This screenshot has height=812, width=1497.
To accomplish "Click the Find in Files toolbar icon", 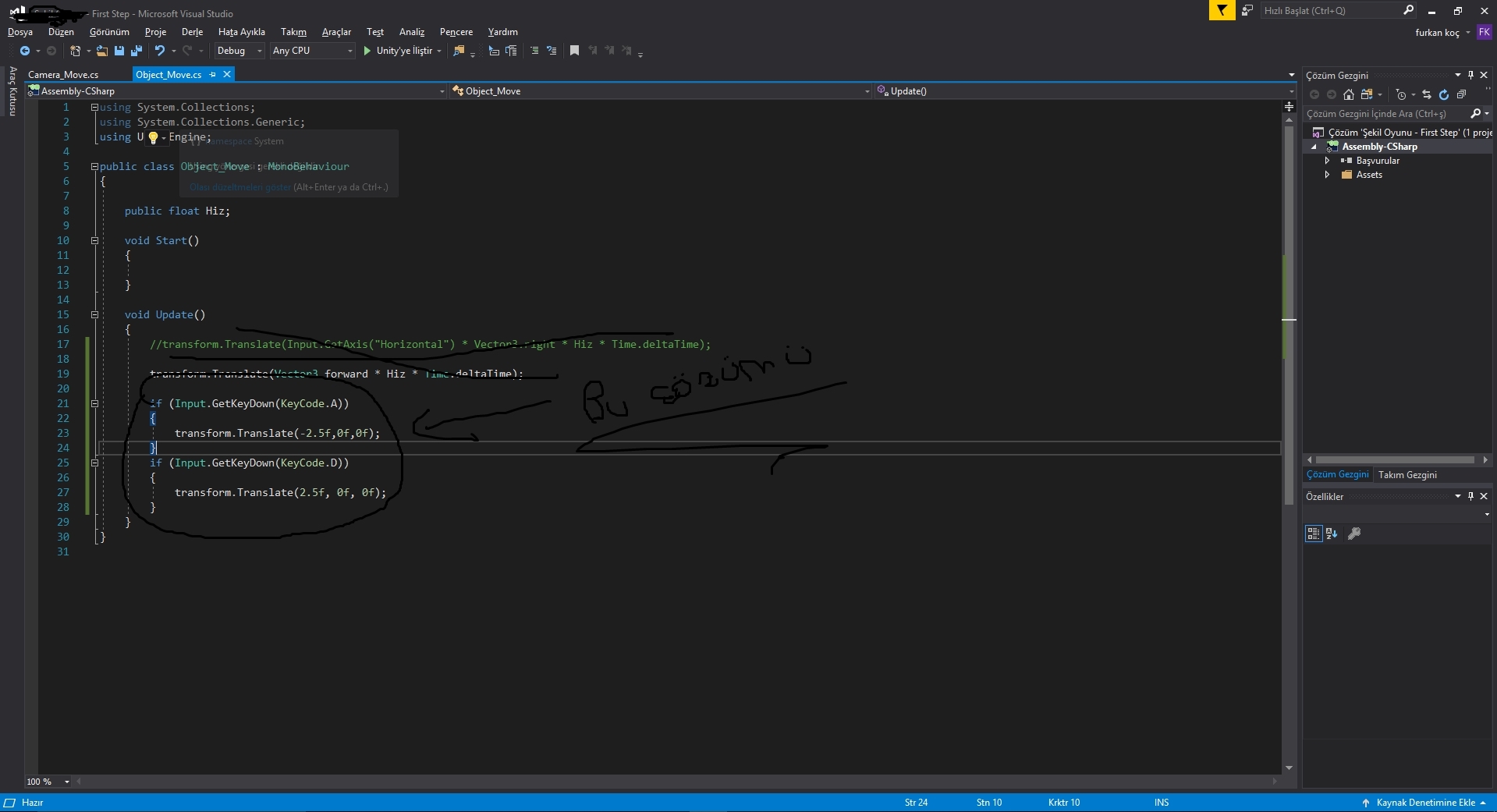I will [459, 51].
